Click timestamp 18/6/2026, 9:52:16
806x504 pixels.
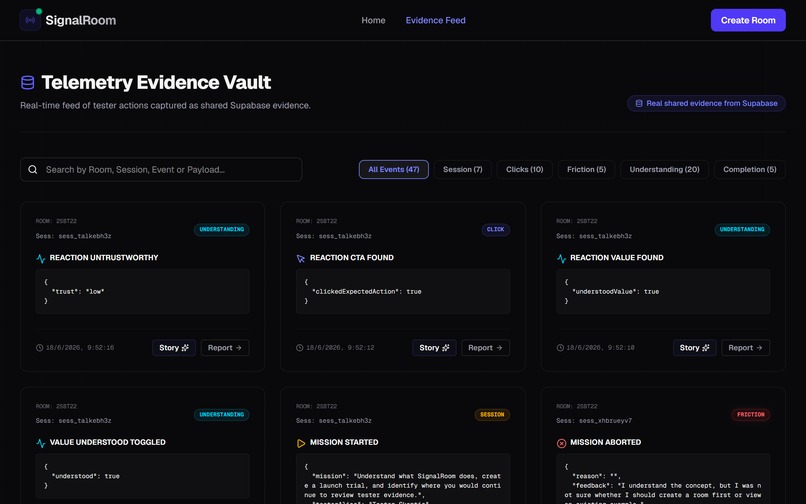(80, 348)
